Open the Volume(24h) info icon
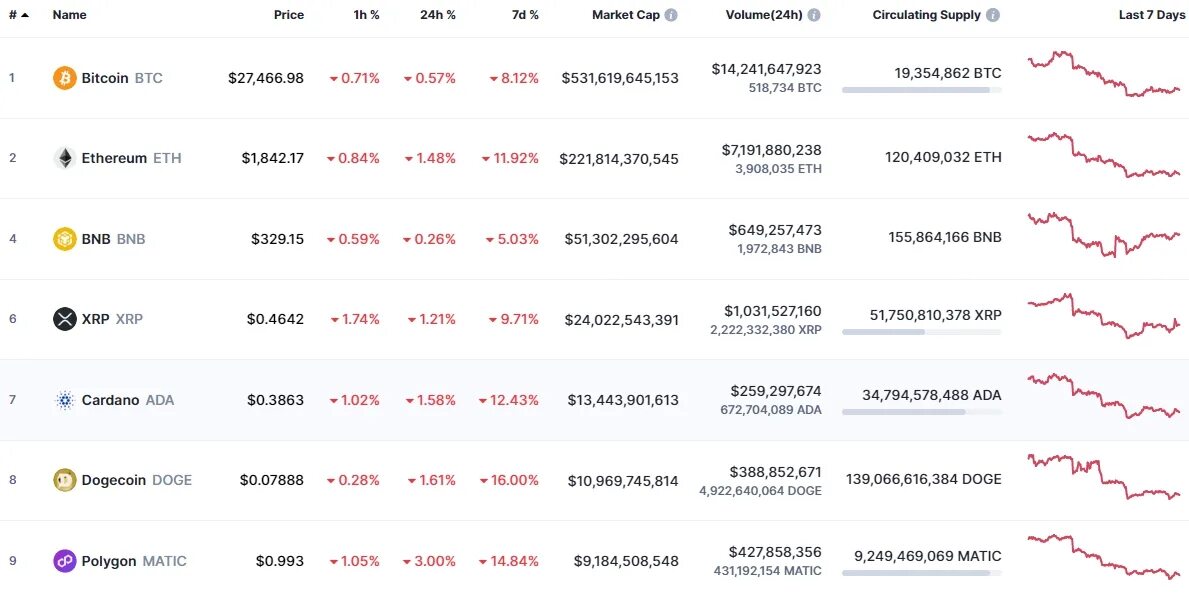This screenshot has width=1189, height=599. 814,15
